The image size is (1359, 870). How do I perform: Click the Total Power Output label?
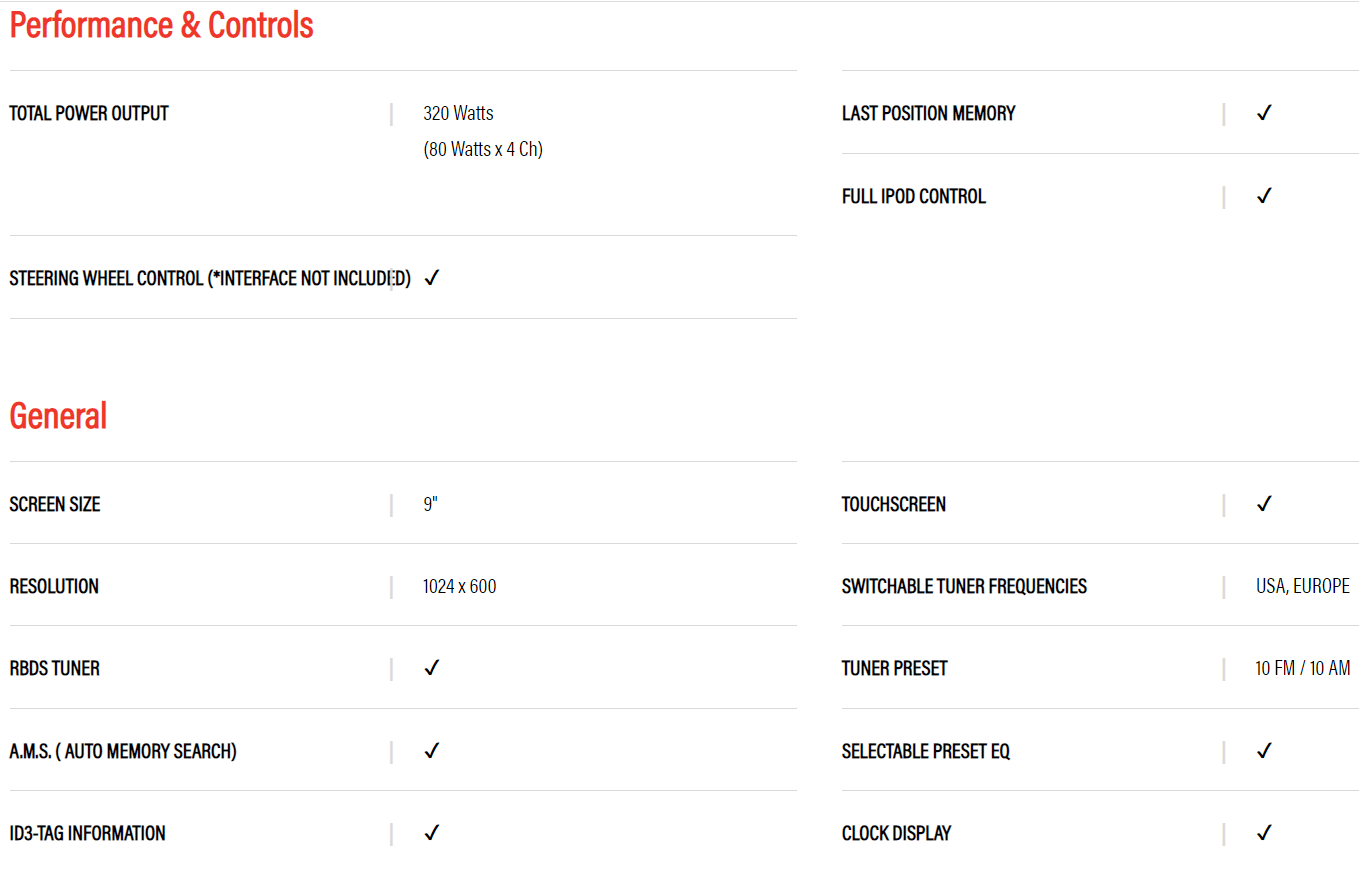click(89, 113)
